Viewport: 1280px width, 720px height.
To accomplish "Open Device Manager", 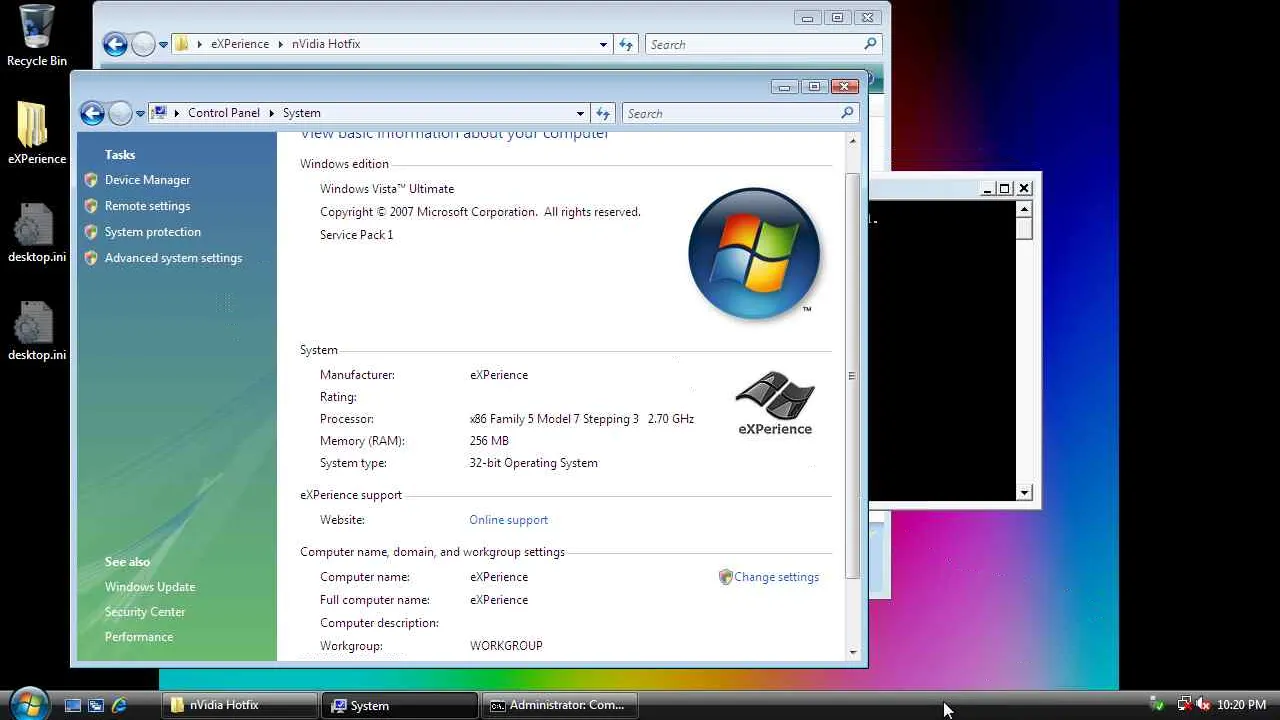I will (x=147, y=180).
